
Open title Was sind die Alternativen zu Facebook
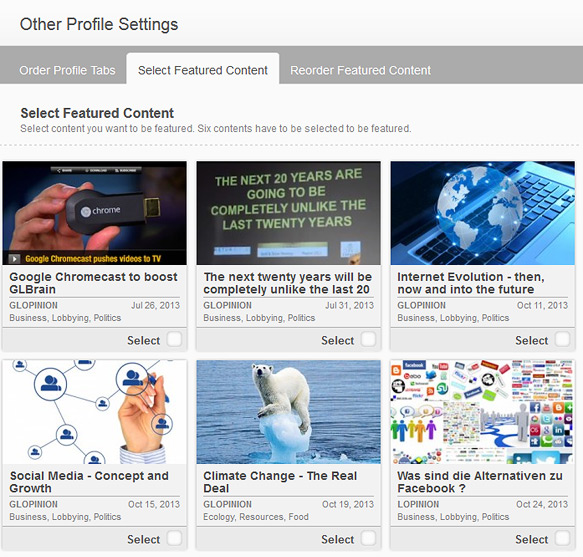tap(480, 482)
